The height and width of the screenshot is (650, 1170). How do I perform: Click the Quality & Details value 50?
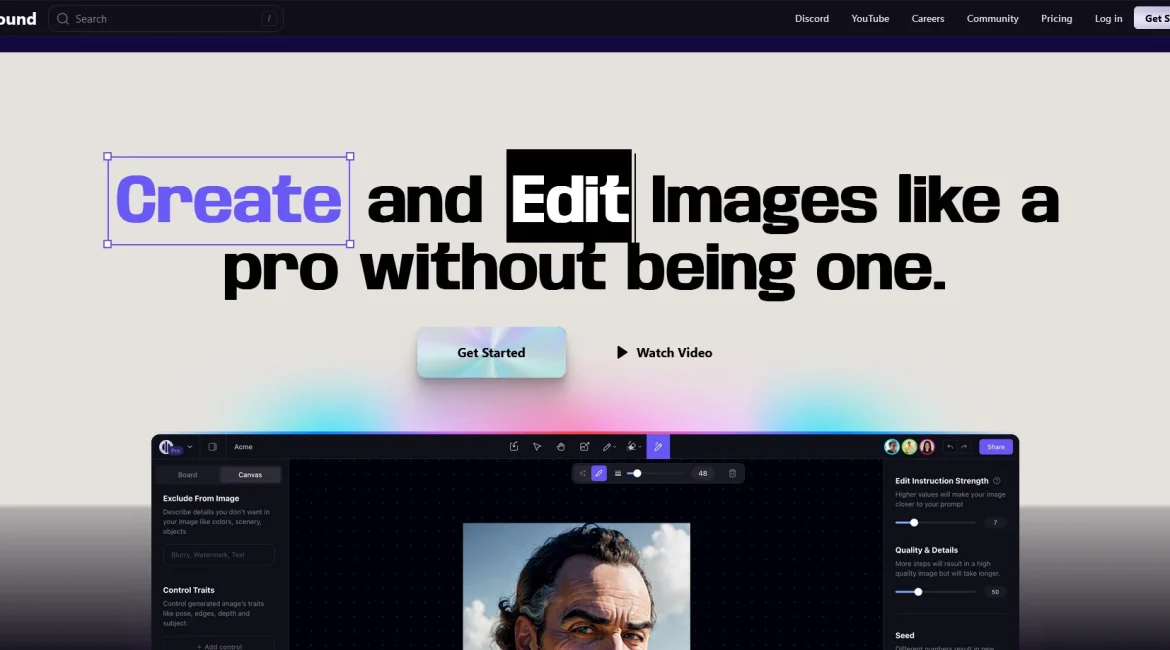(x=995, y=592)
